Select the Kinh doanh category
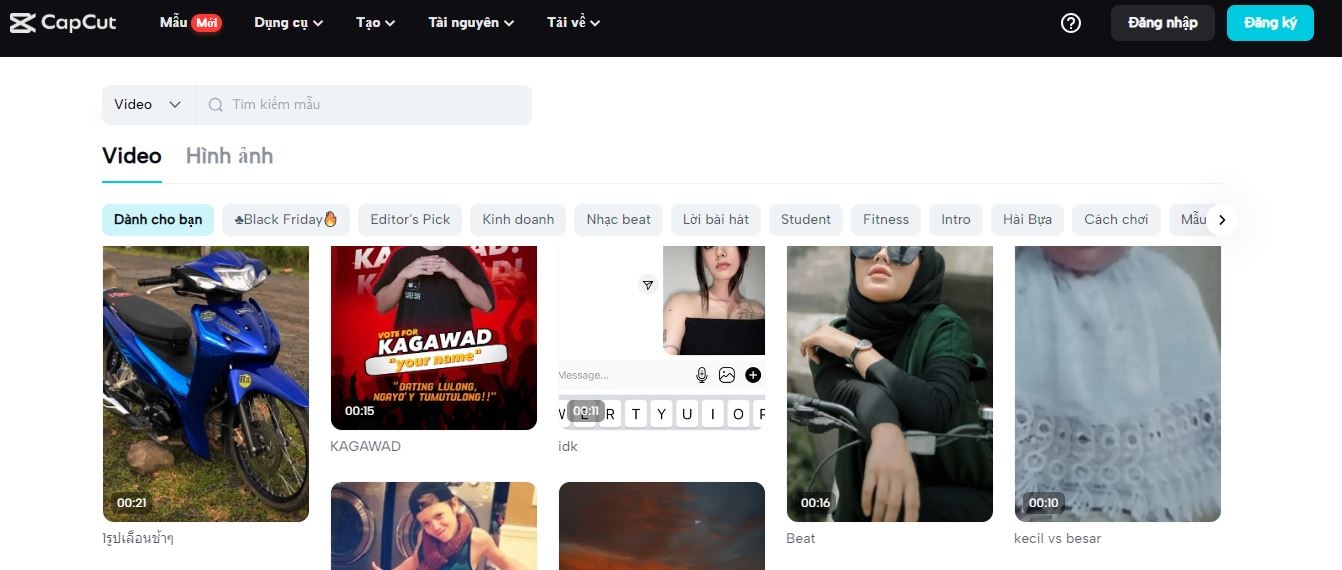 (x=518, y=220)
